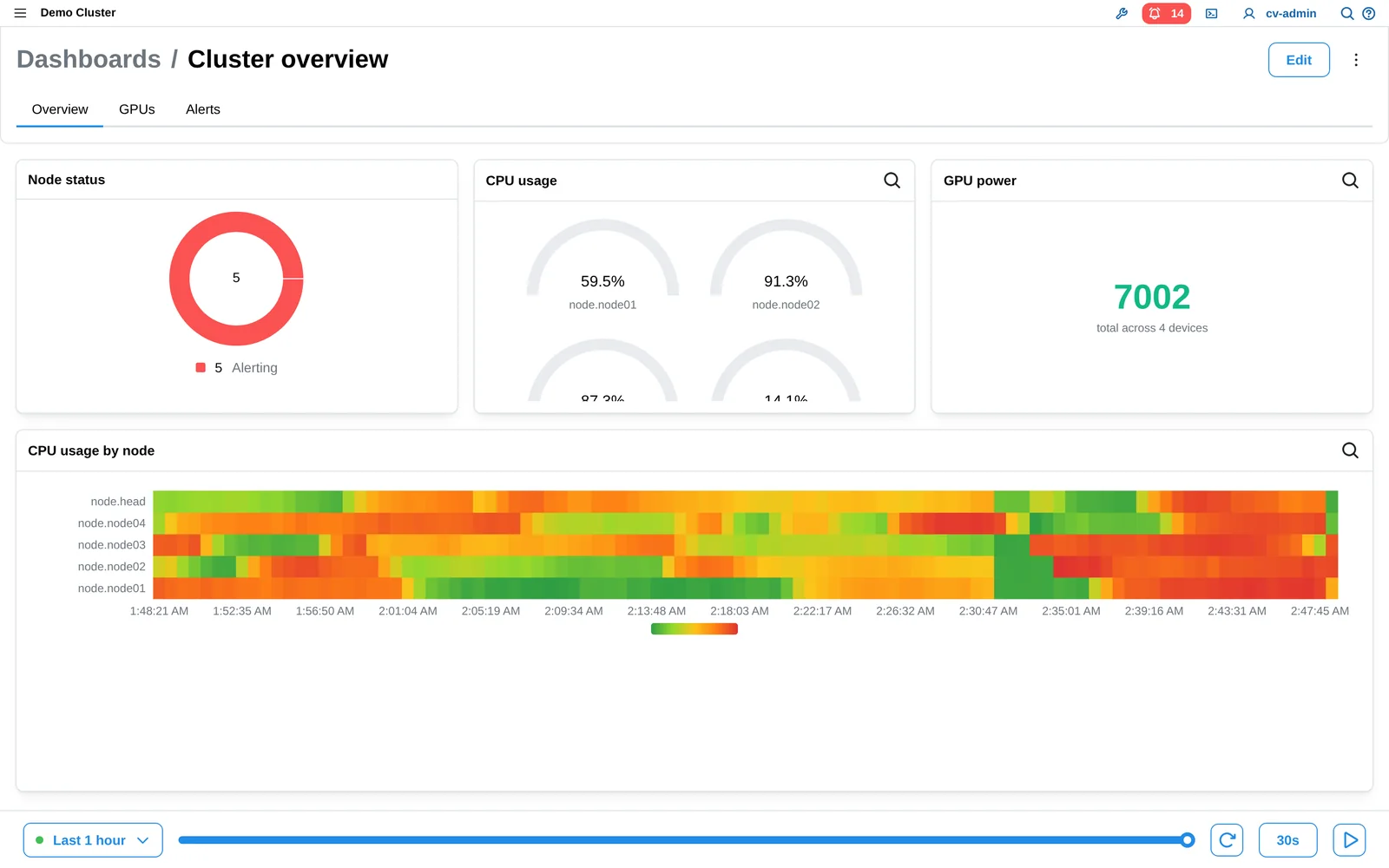Inspect CPU usage panel with magnifier
This screenshot has height=868, width=1389.
pos(892,181)
